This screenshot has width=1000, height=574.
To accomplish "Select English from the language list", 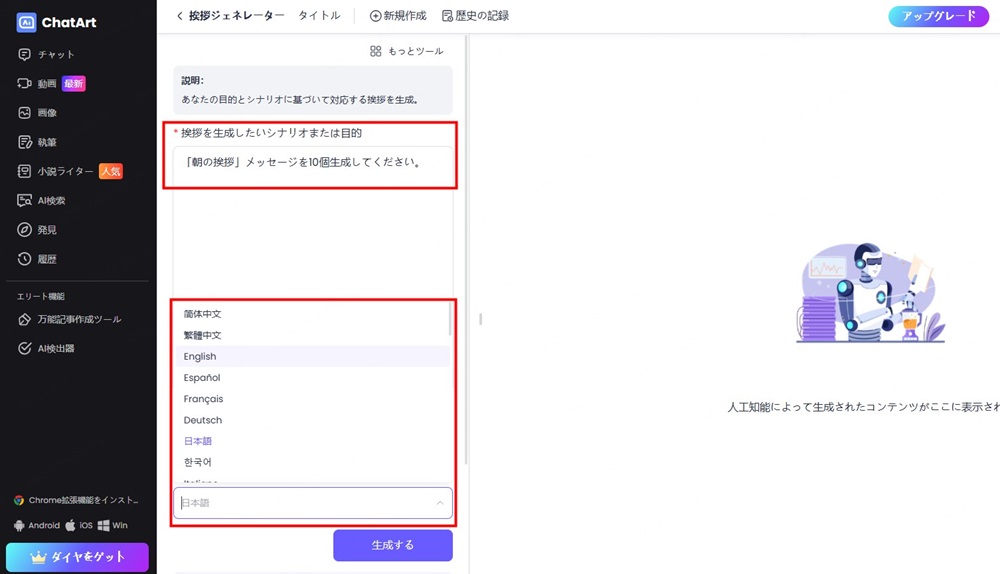I will pyautogui.click(x=200, y=356).
